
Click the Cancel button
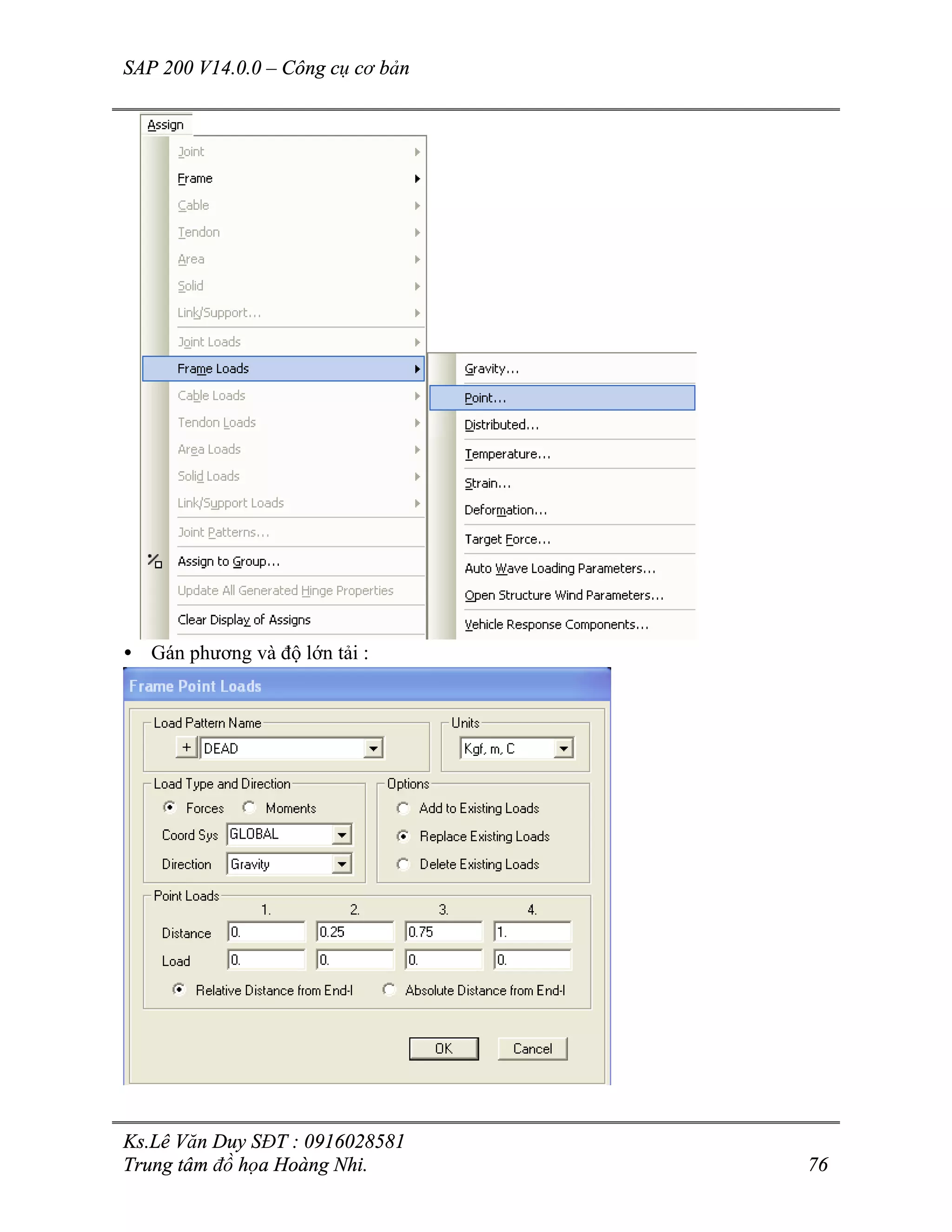(x=532, y=1049)
